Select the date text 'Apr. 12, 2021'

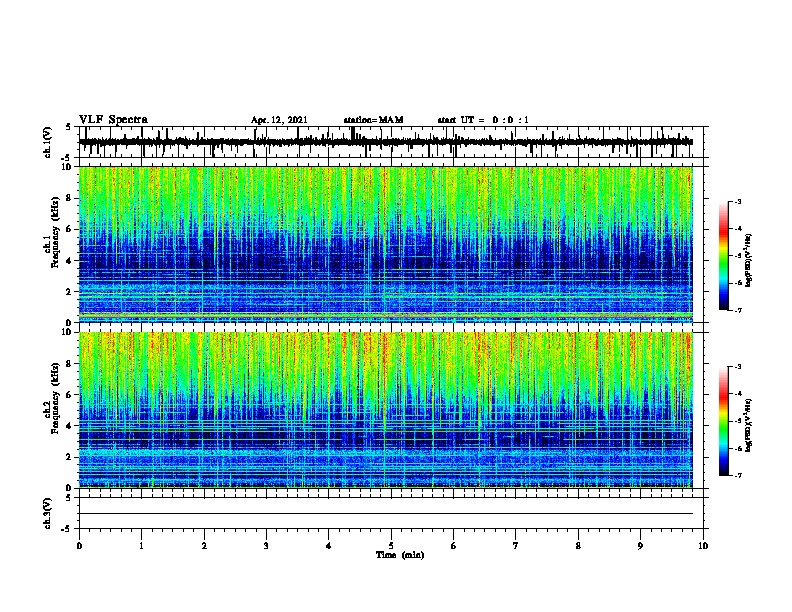pyautogui.click(x=279, y=120)
